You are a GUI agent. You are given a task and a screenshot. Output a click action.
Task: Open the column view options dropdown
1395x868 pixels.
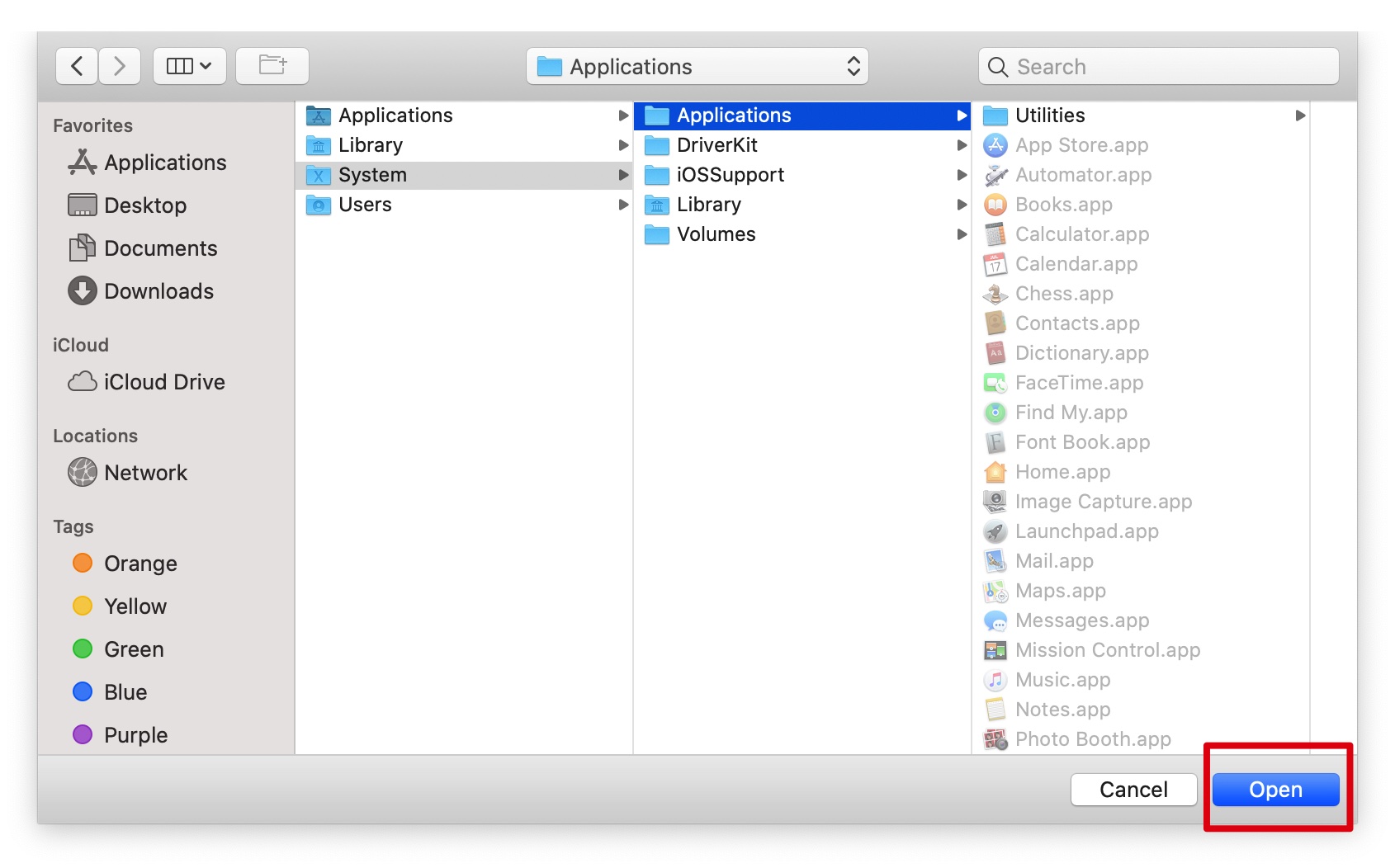[189, 66]
